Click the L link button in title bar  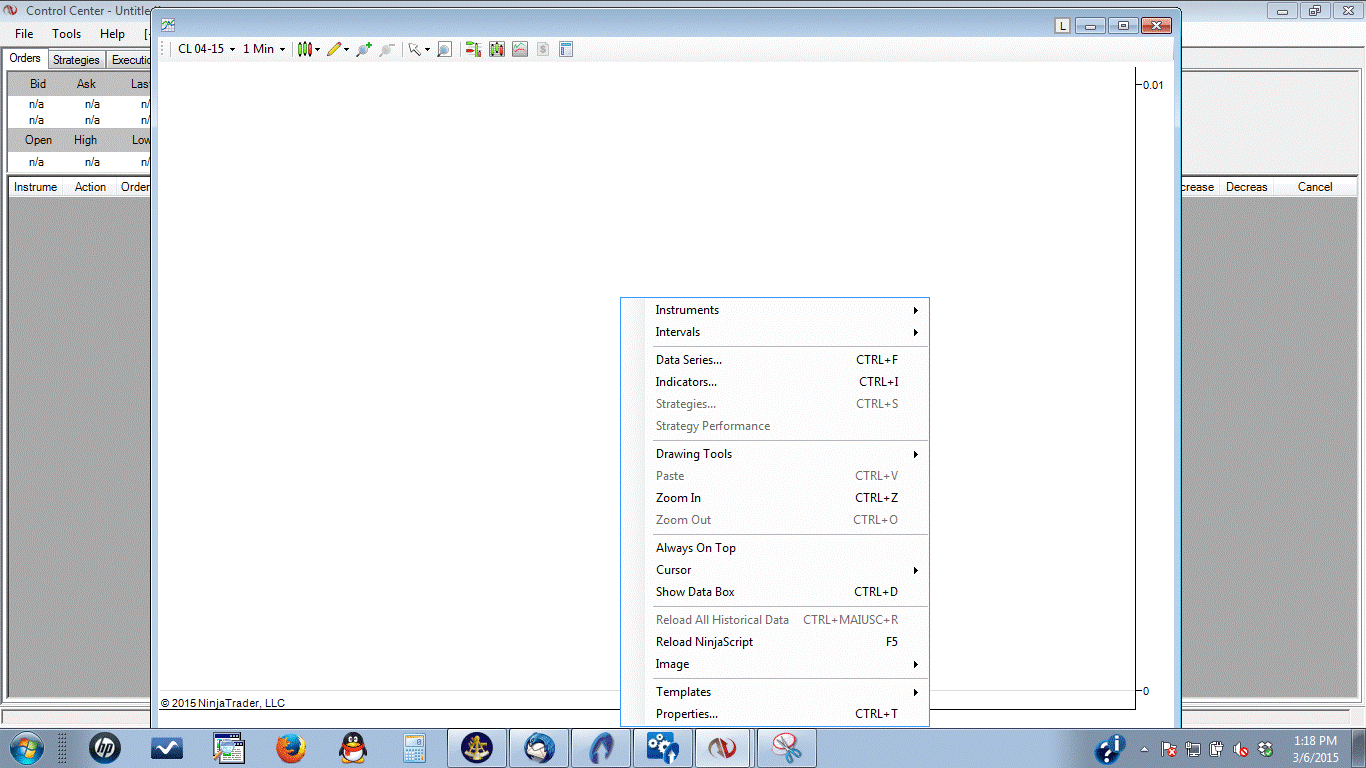[1062, 26]
